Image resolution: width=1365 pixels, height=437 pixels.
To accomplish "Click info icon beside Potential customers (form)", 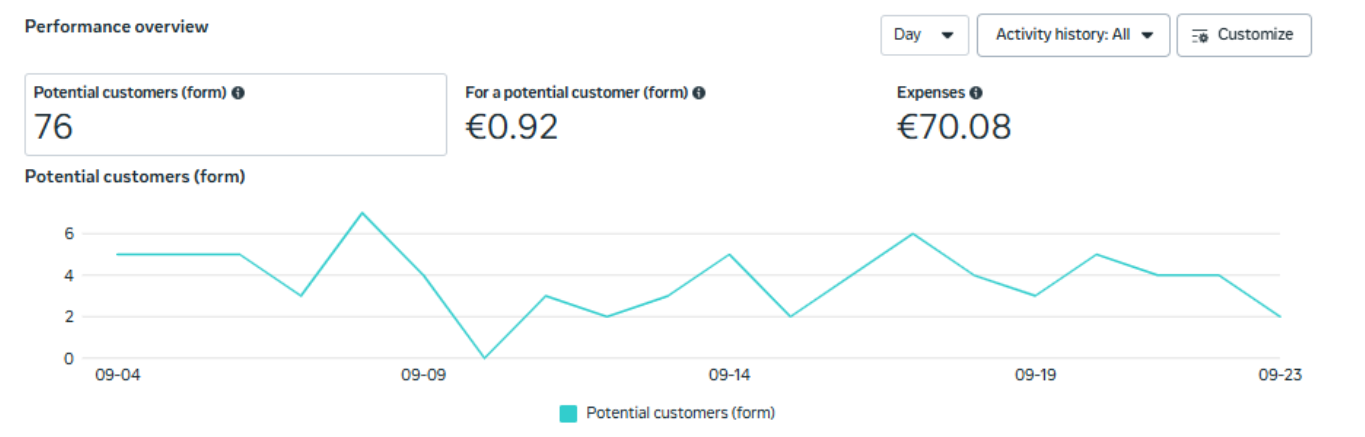I will (x=238, y=93).
